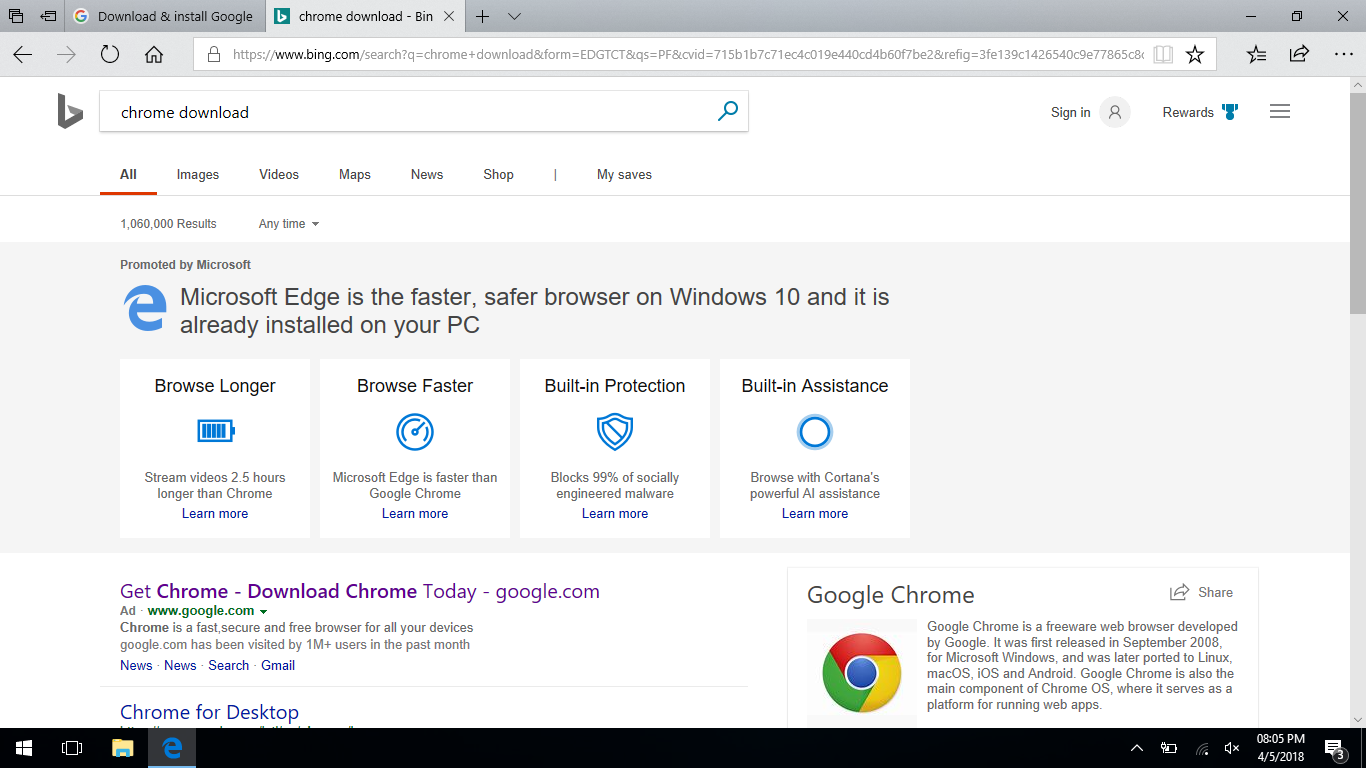Click the page vertical scrollbar thumb
Screen dimensions: 1366x768
point(1358,205)
